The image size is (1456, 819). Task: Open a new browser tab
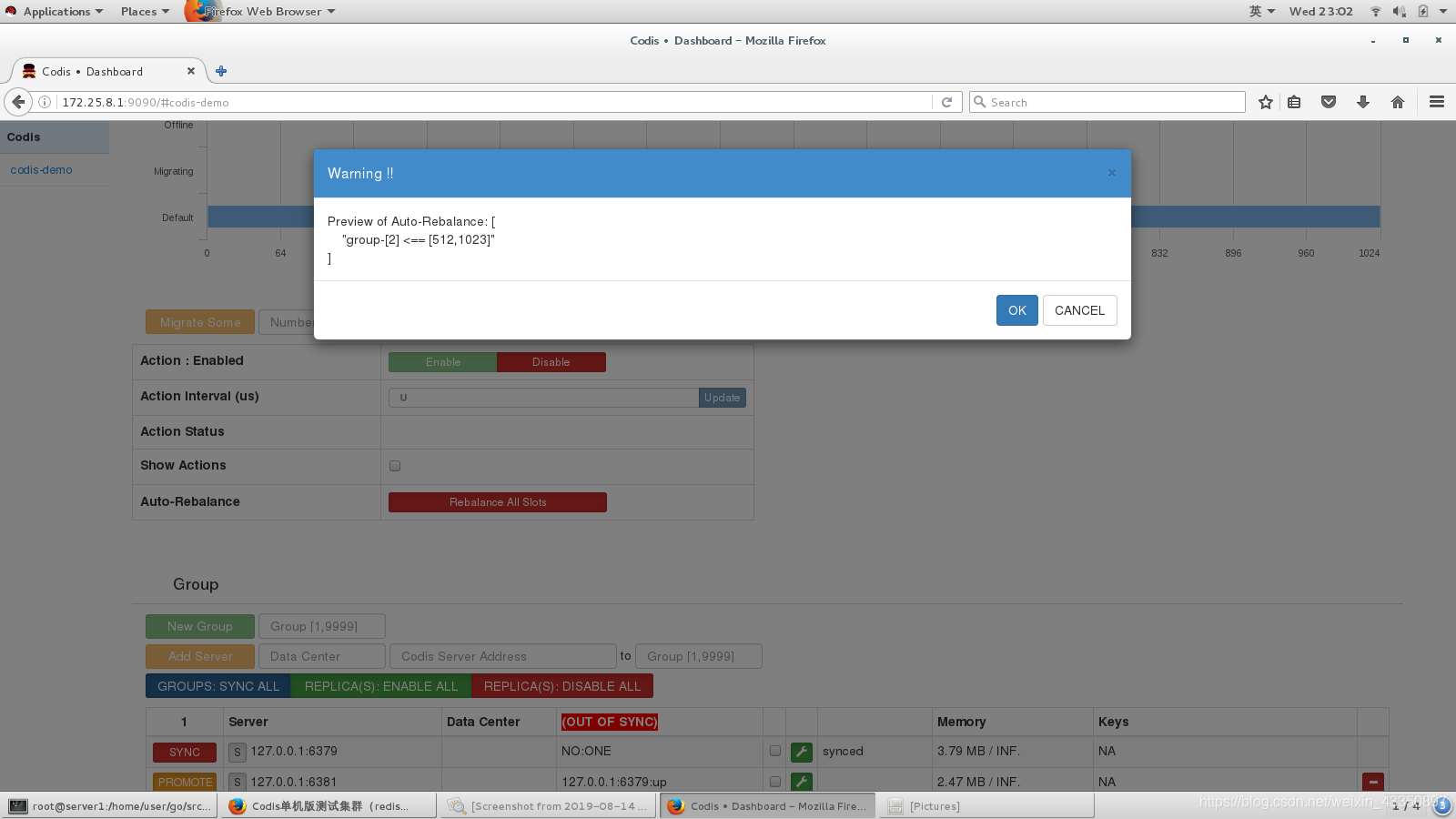click(221, 71)
